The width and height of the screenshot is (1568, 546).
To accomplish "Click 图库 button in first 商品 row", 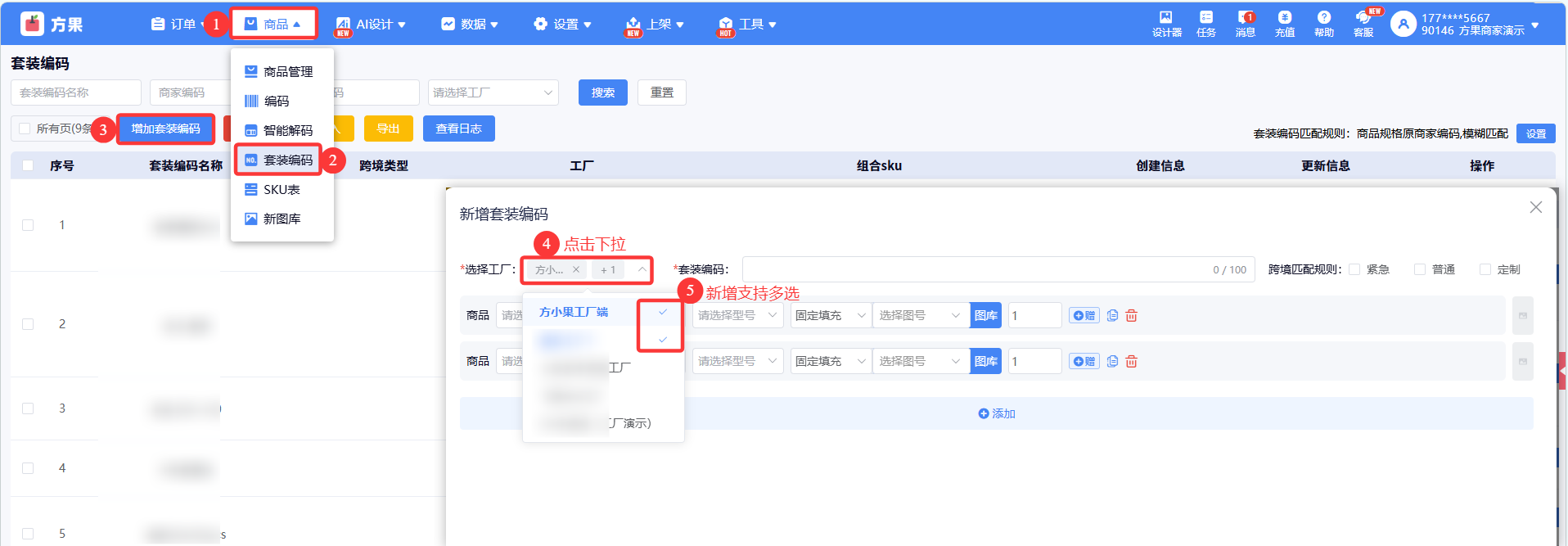I will tap(986, 315).
